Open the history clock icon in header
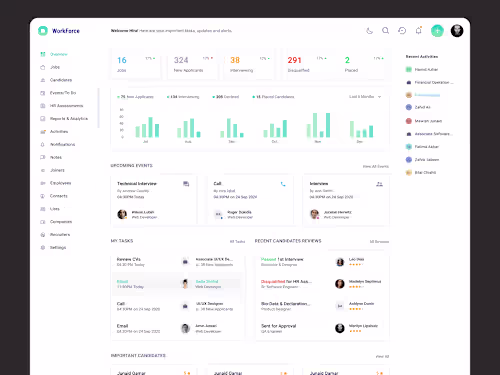The height and width of the screenshot is (375, 500). tap(402, 31)
